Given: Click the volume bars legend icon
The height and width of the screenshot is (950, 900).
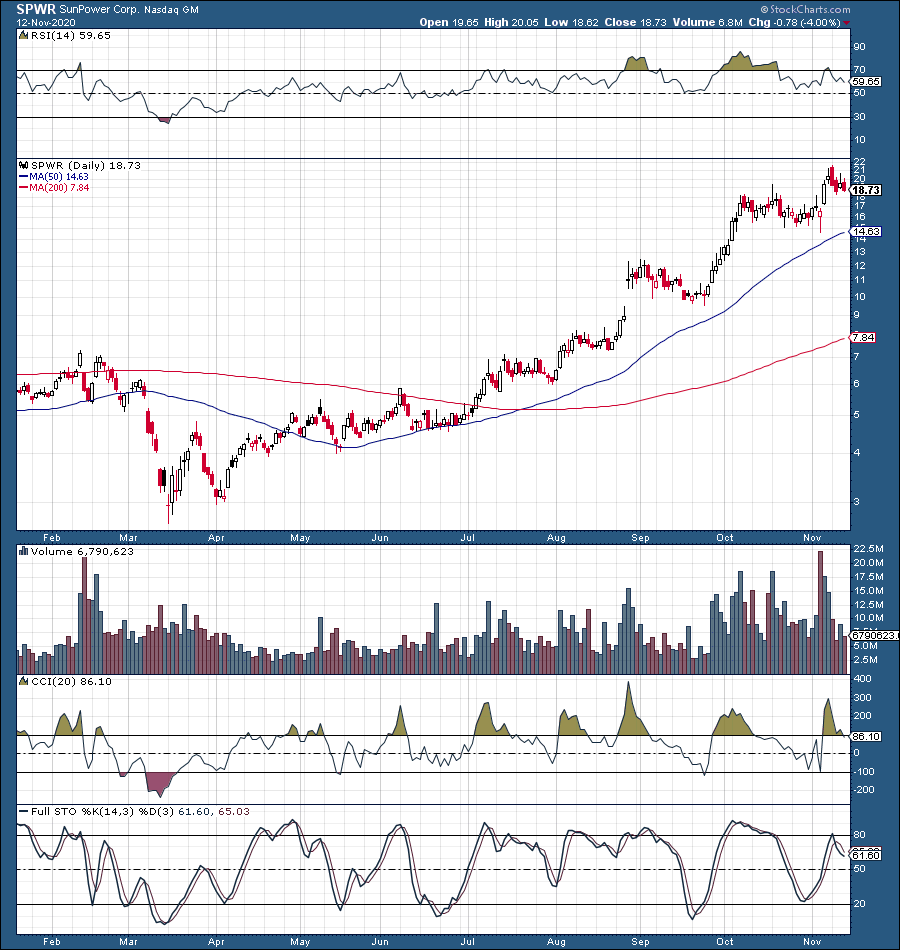Looking at the screenshot, I should tap(24, 551).
